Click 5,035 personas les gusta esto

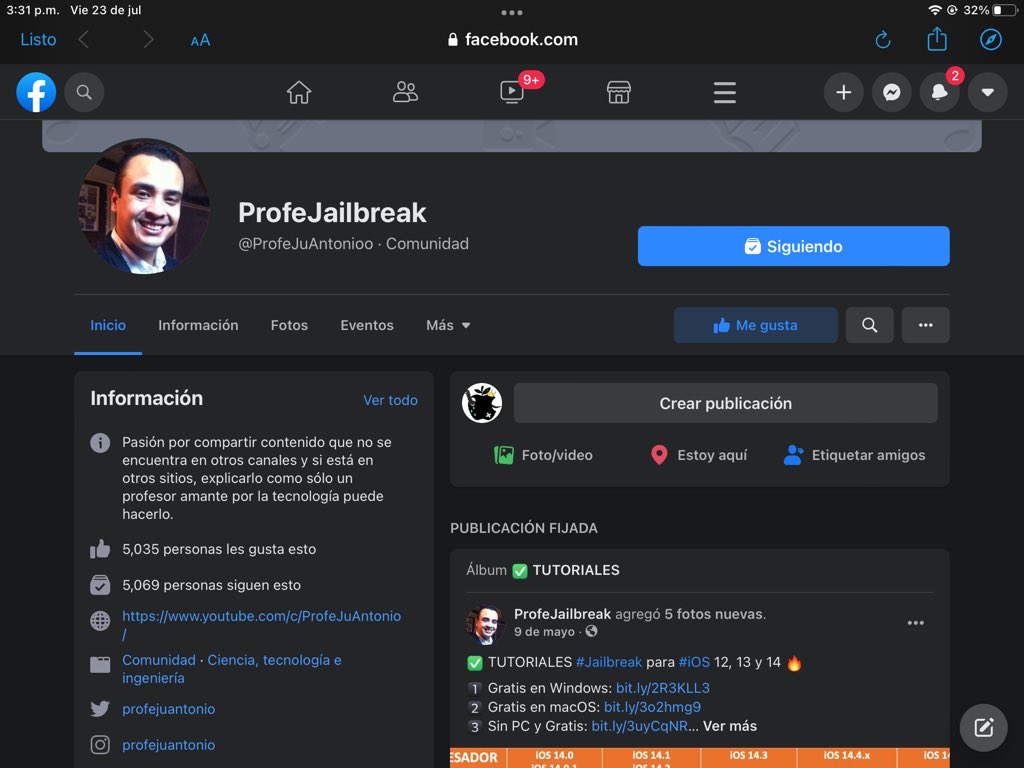pyautogui.click(x=219, y=550)
